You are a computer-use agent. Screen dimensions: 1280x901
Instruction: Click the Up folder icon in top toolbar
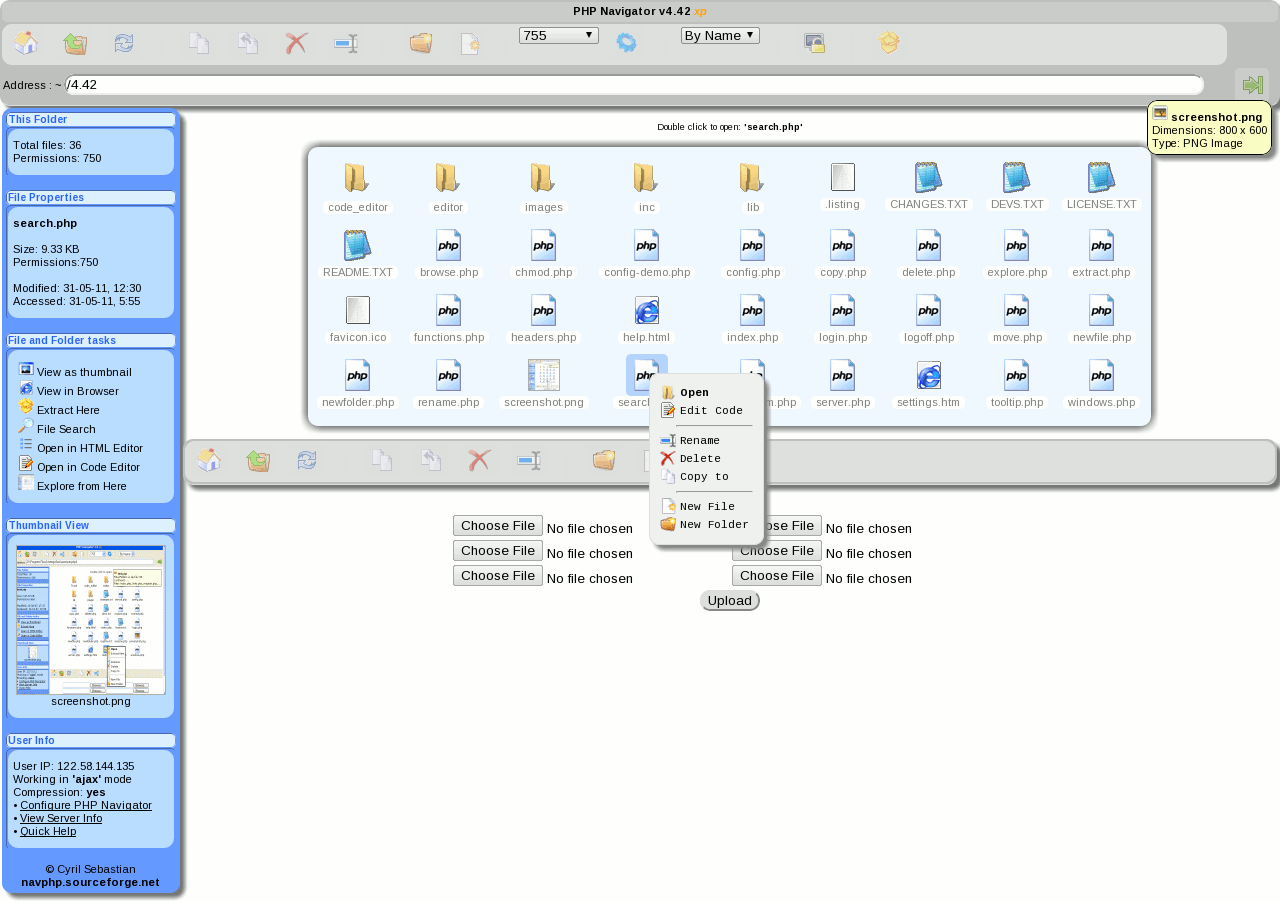coord(75,43)
